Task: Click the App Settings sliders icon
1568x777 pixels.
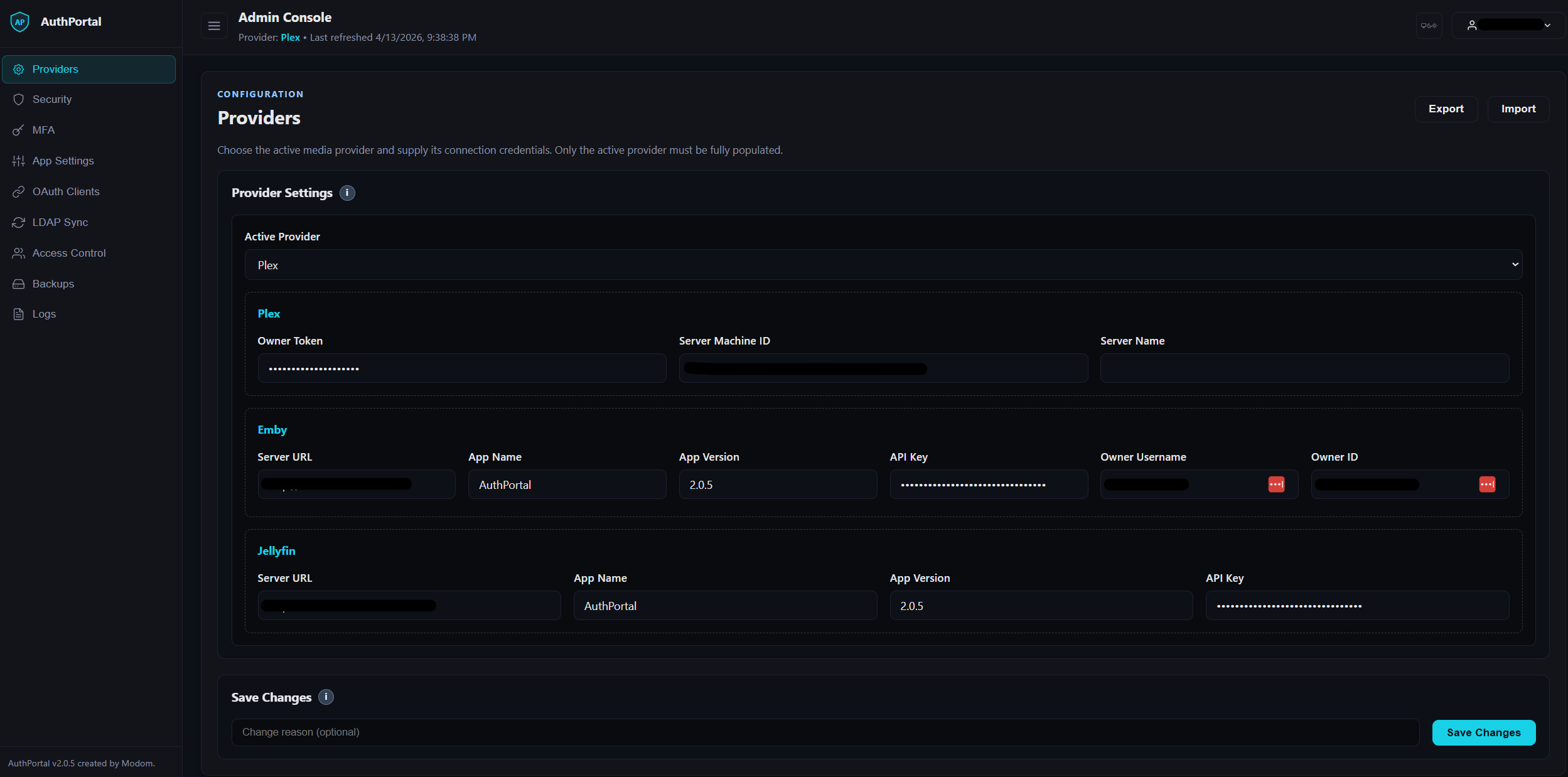Action: [19, 161]
